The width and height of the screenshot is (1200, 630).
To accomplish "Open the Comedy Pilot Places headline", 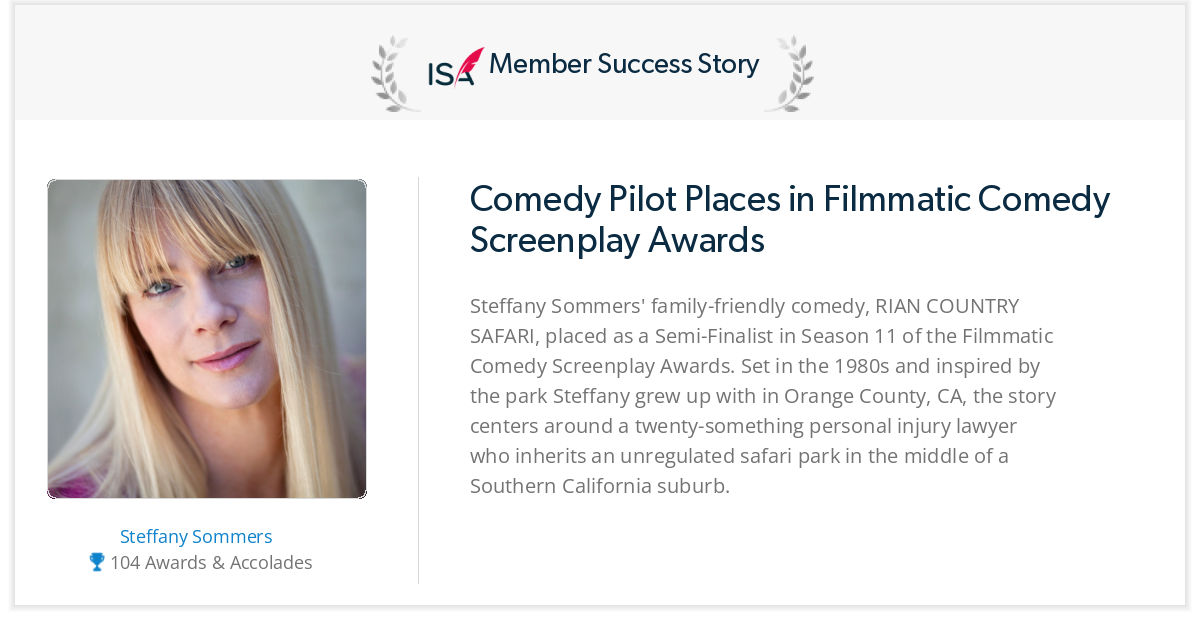I will (790, 219).
